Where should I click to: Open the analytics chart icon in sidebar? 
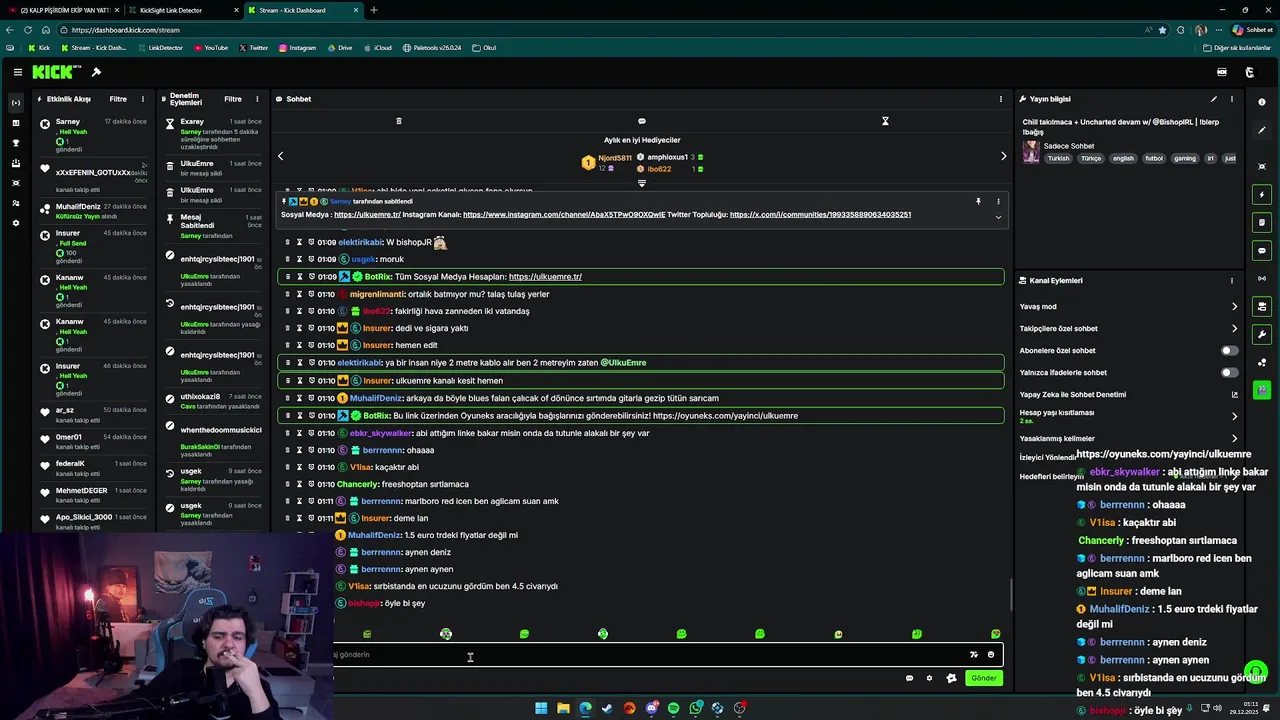15,123
